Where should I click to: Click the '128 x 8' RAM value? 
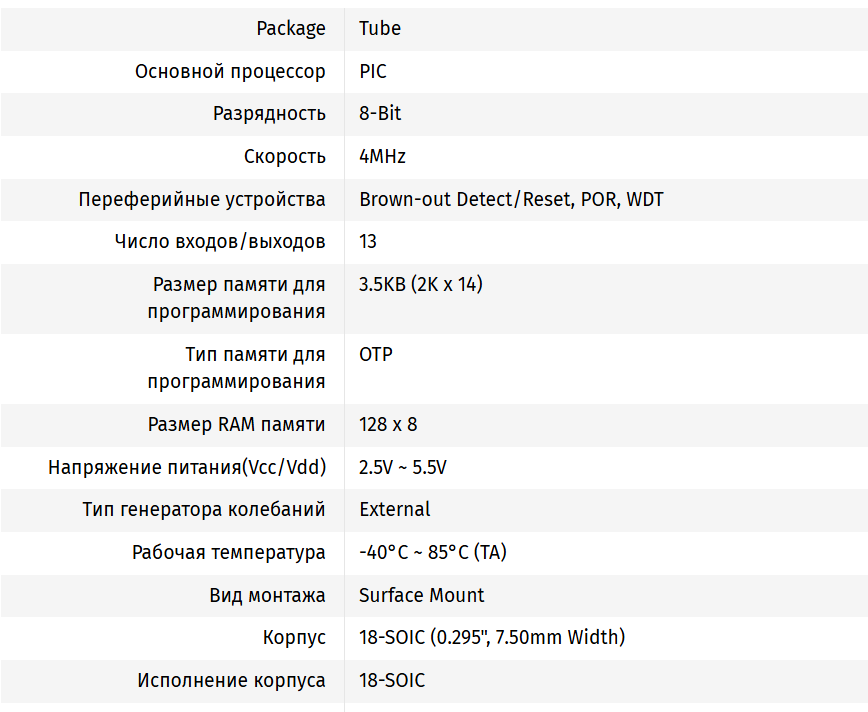tap(388, 424)
